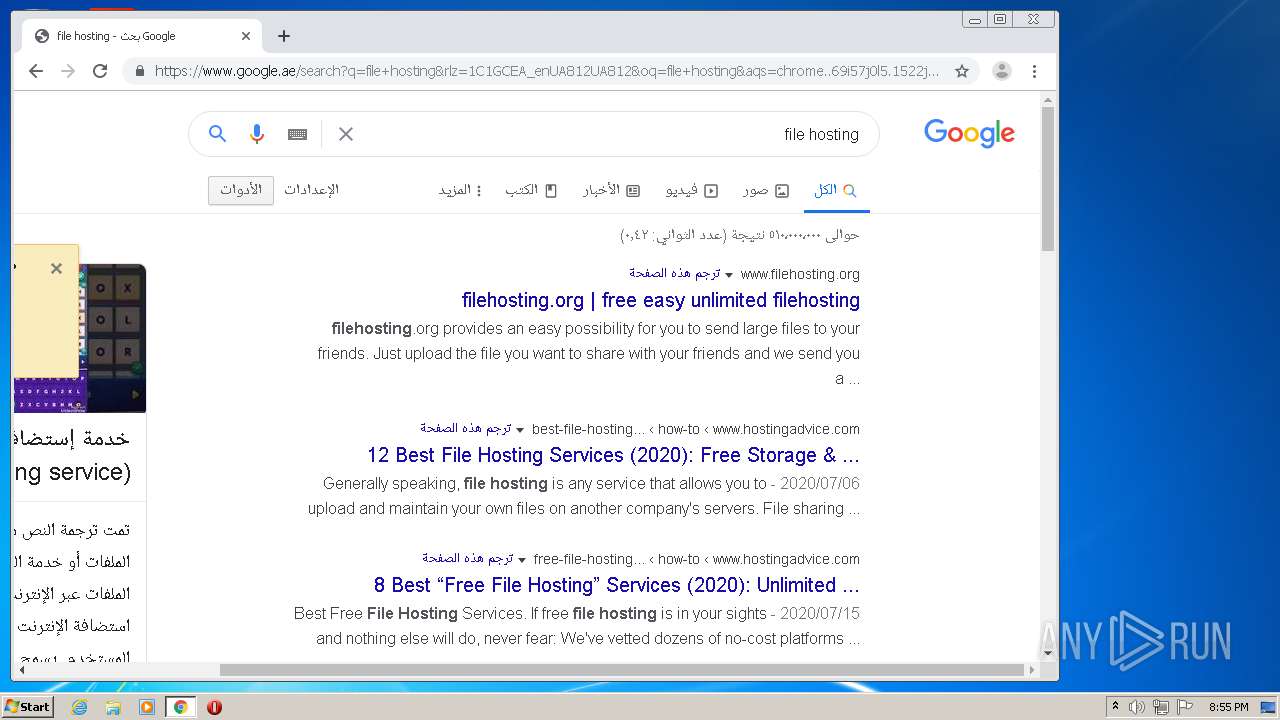The height and width of the screenshot is (720, 1280).
Task: Open 'filehosting.org | free easy unlimited filehosting' result
Action: click(660, 300)
